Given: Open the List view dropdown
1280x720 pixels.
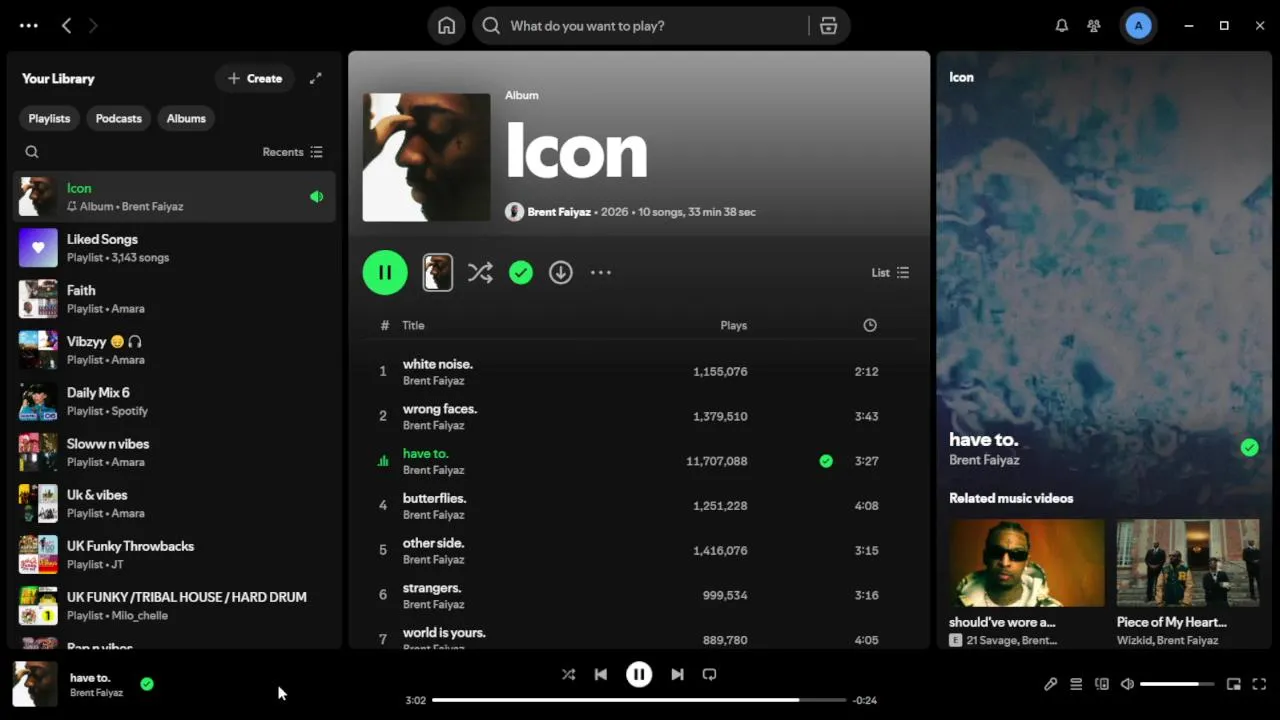Looking at the screenshot, I should pos(890,272).
